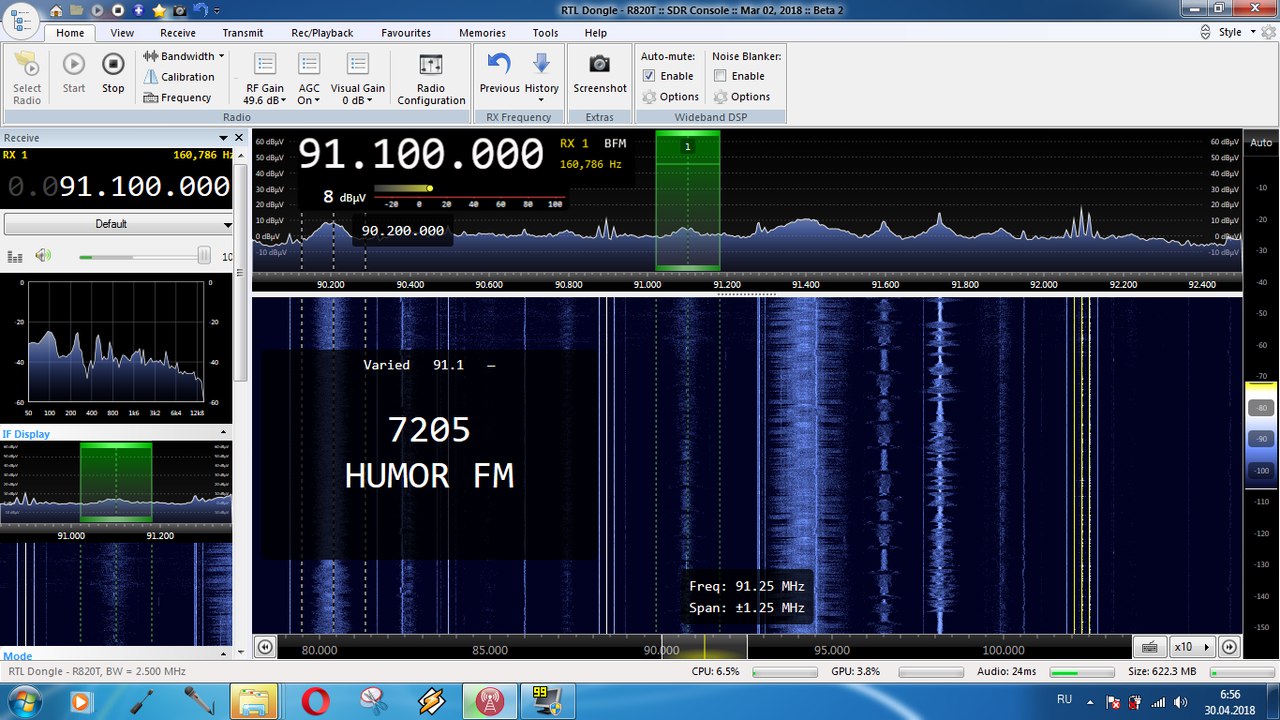Click the keyboard icon button near span bar
The image size is (1280, 720).
(x=1150, y=646)
